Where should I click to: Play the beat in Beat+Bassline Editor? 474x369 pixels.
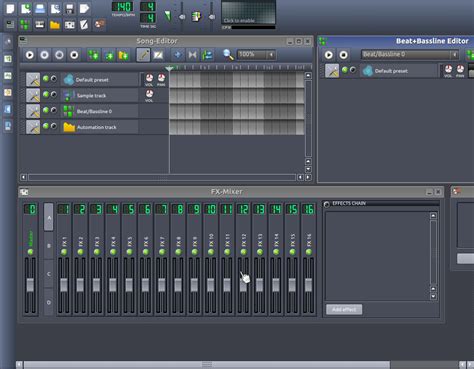coord(329,55)
